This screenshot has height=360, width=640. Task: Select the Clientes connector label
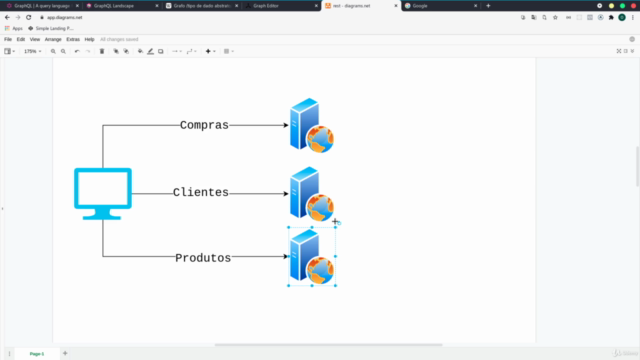[x=200, y=192]
